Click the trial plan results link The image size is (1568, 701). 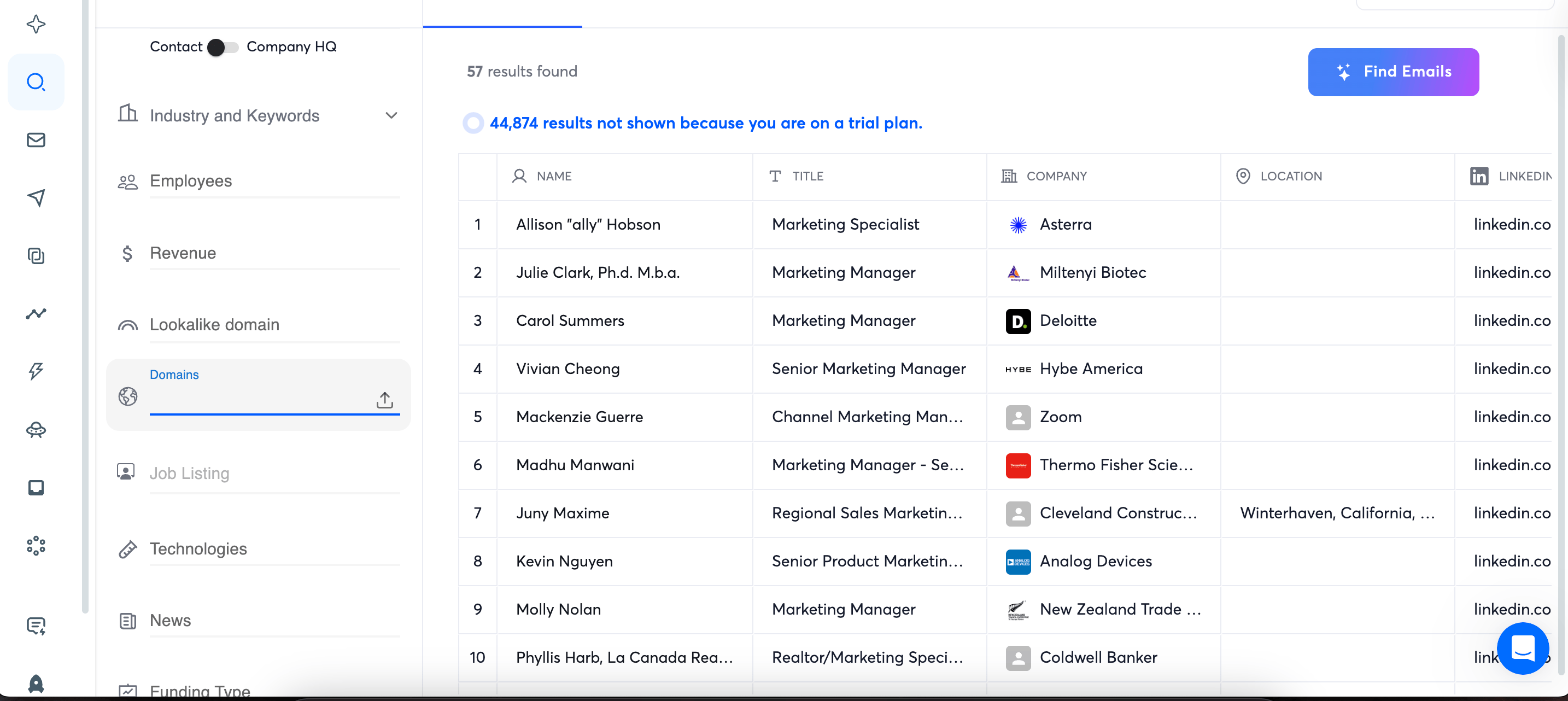click(705, 123)
